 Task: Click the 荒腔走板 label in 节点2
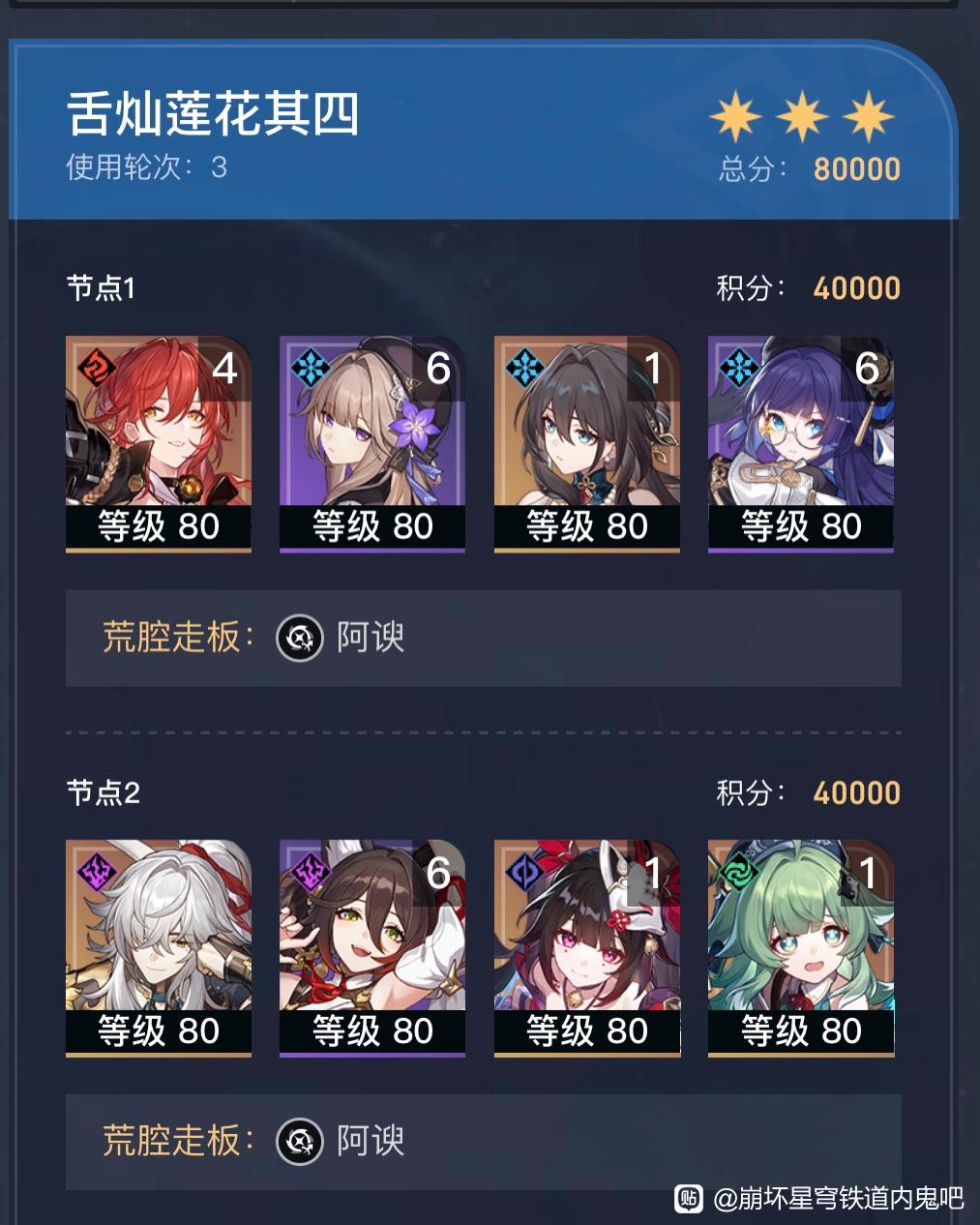(178, 1142)
